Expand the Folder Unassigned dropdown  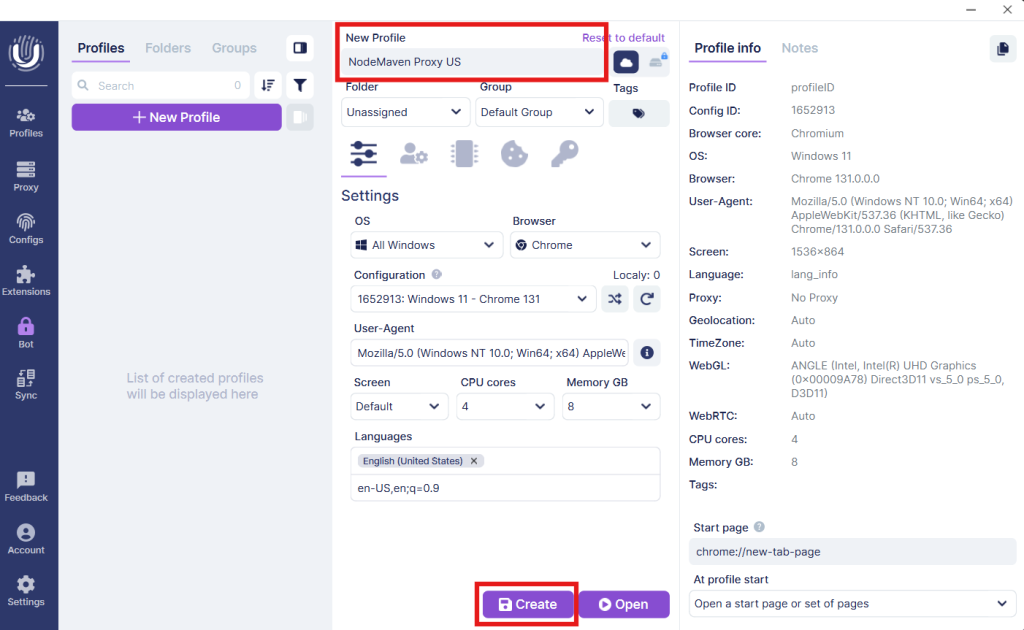[x=405, y=112]
